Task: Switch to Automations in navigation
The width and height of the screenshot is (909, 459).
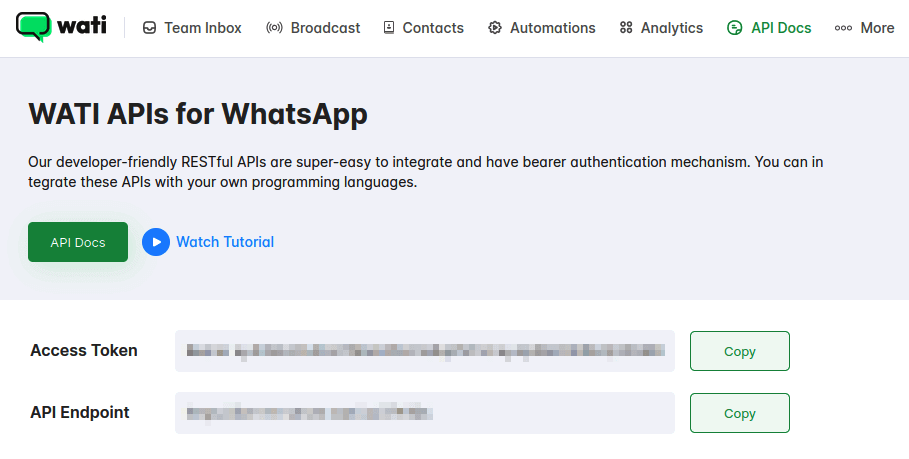Action: [x=541, y=28]
